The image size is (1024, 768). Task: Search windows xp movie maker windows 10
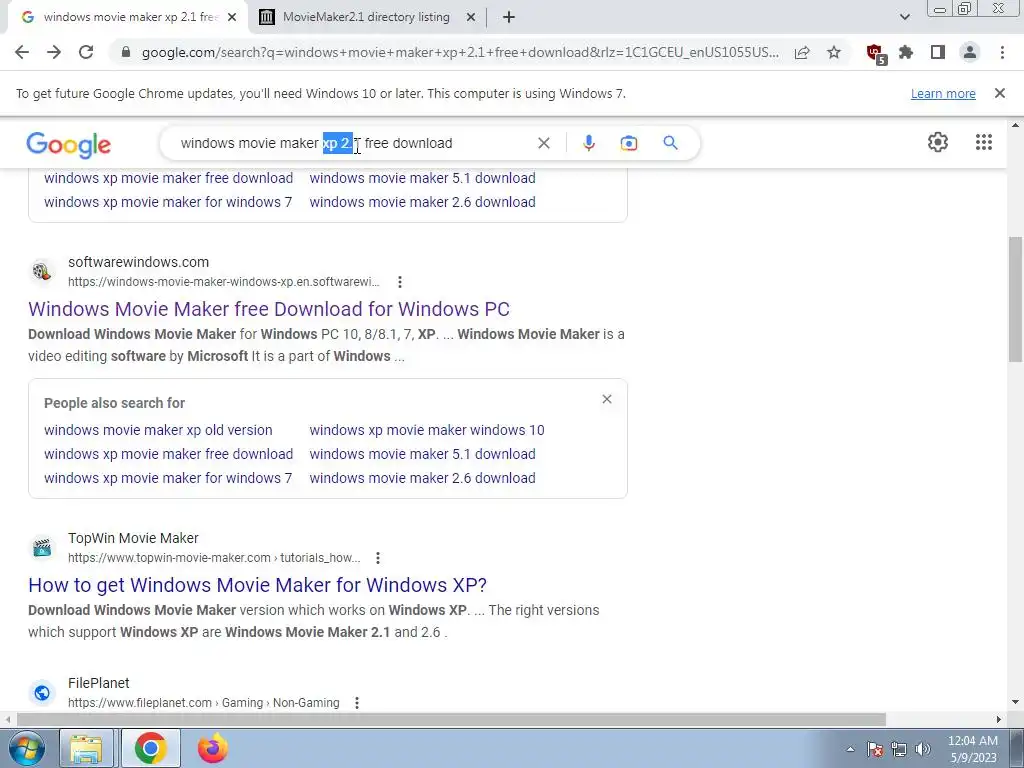[427, 430]
